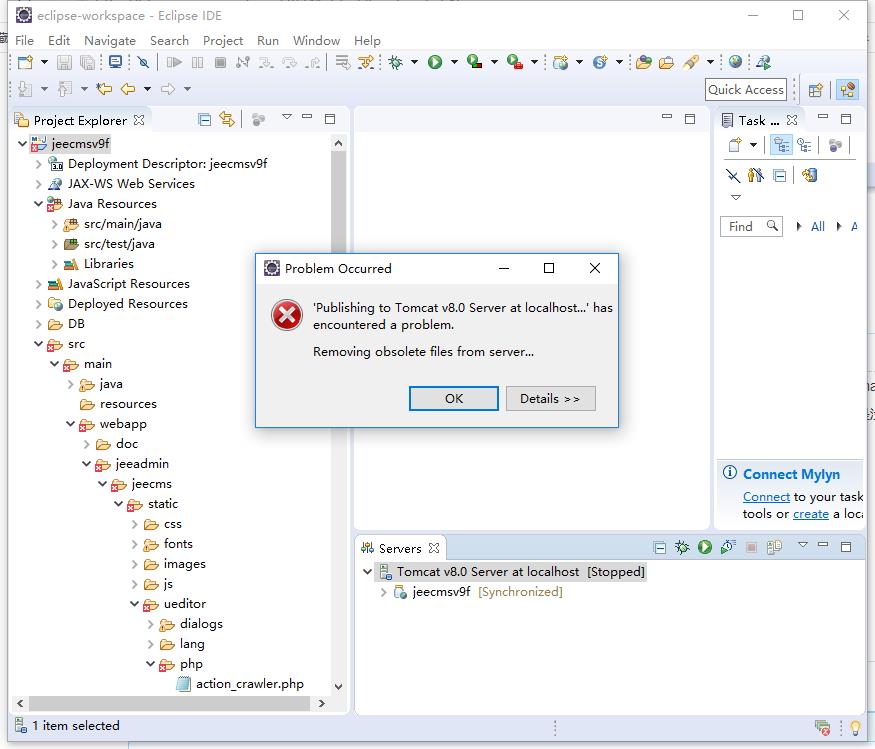Select the Project Explorer tab
This screenshot has height=749, width=875.
pyautogui.click(x=80, y=121)
